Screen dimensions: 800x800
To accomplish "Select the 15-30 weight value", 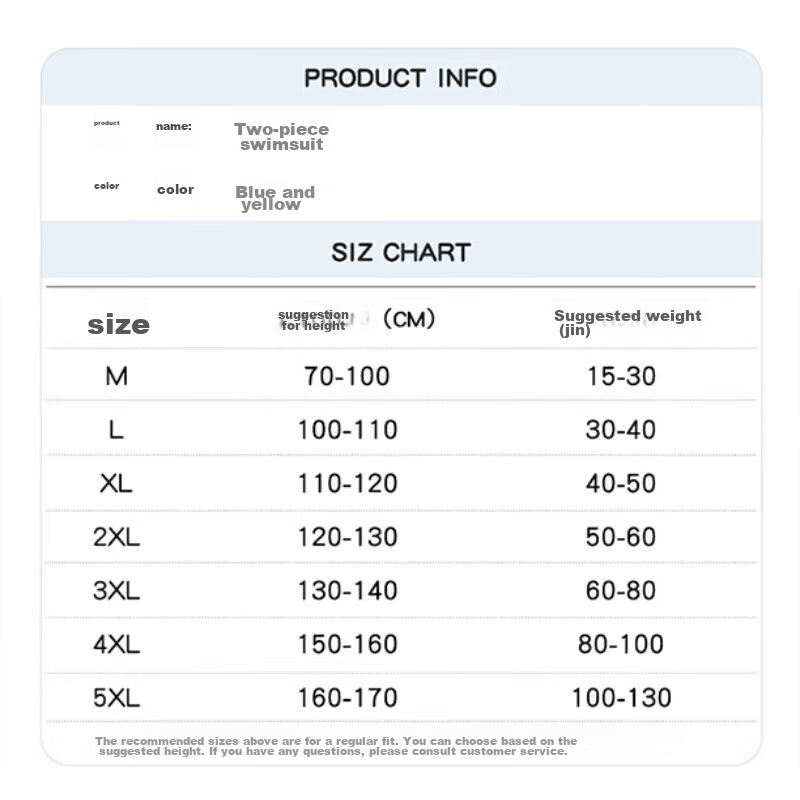I will click(621, 377).
